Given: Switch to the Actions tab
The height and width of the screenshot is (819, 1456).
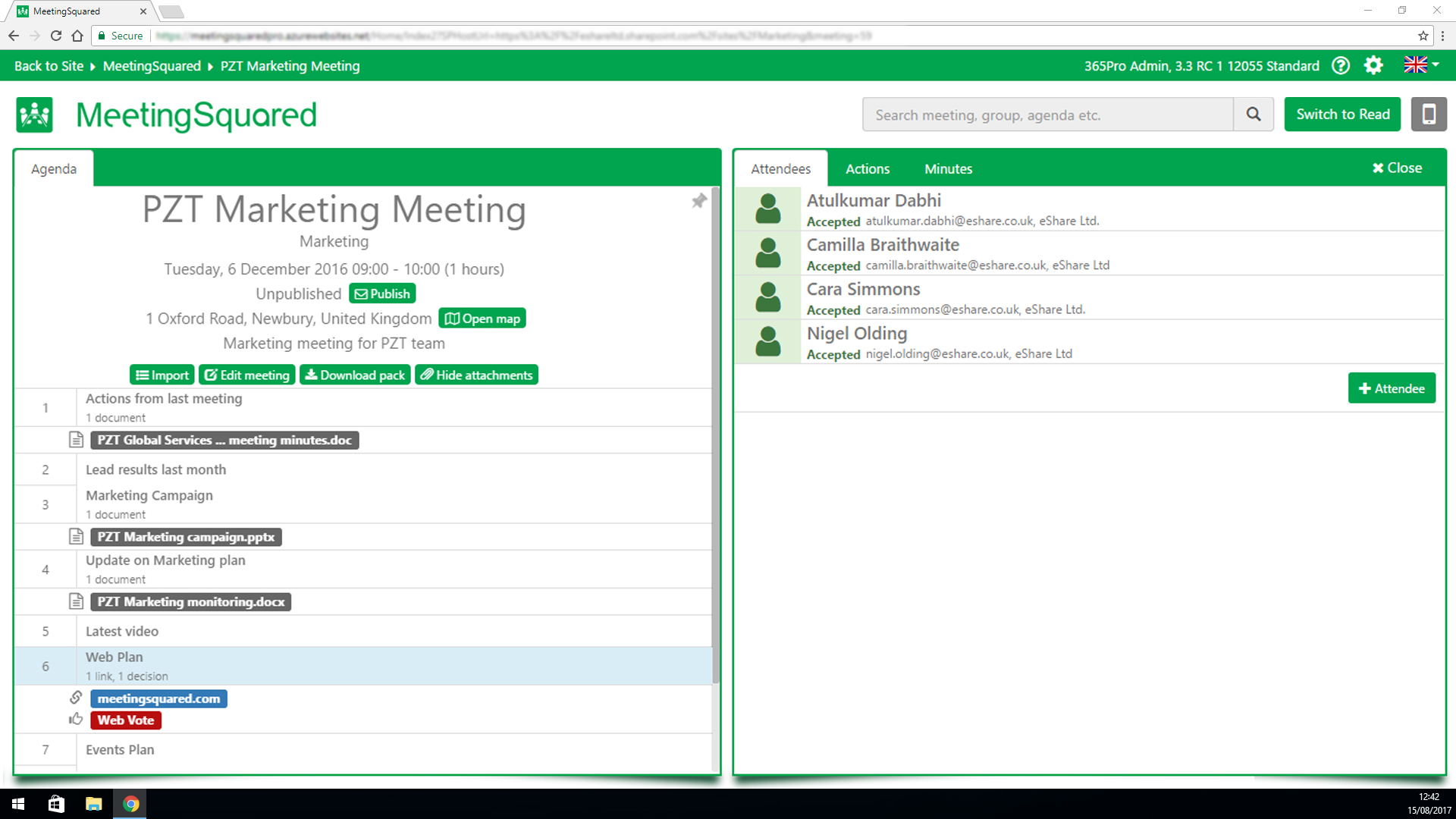Looking at the screenshot, I should click(x=867, y=168).
